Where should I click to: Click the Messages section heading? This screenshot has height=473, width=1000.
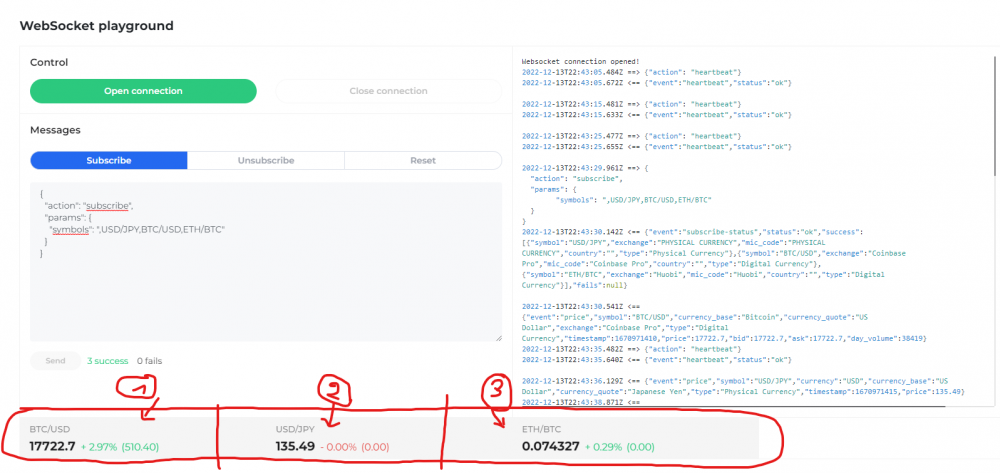pyautogui.click(x=55, y=130)
